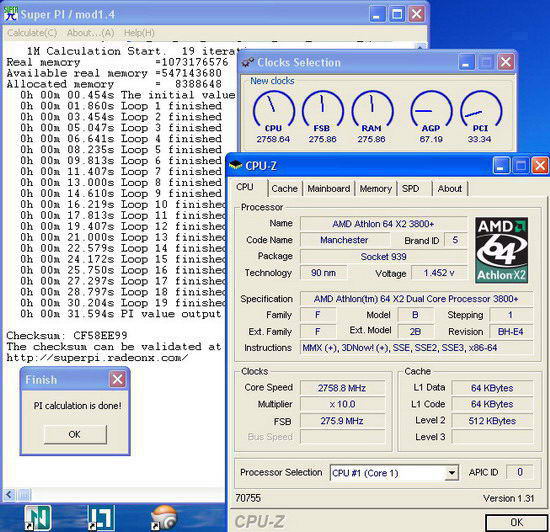The image size is (550, 532).
Task: Switch to the About tab in CPU-Z
Action: pyautogui.click(x=449, y=189)
